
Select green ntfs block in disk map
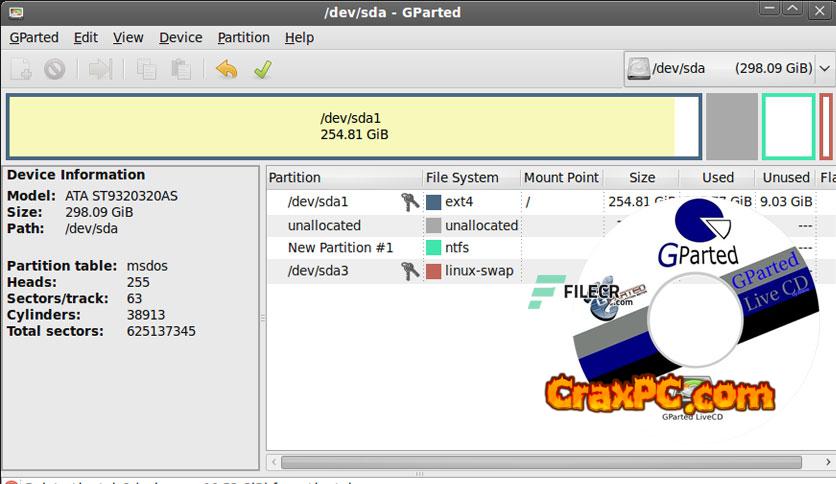789,126
